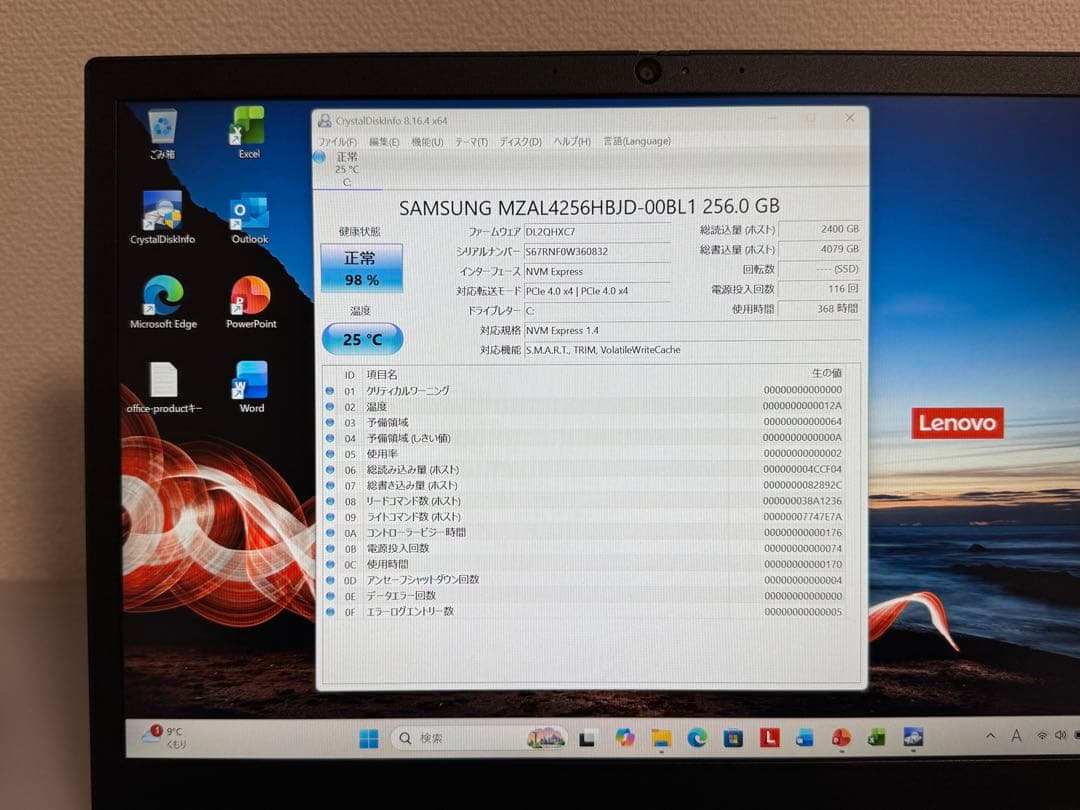This screenshot has height=810, width=1080.
Task: Click the taskbar search box
Action: [x=479, y=738]
